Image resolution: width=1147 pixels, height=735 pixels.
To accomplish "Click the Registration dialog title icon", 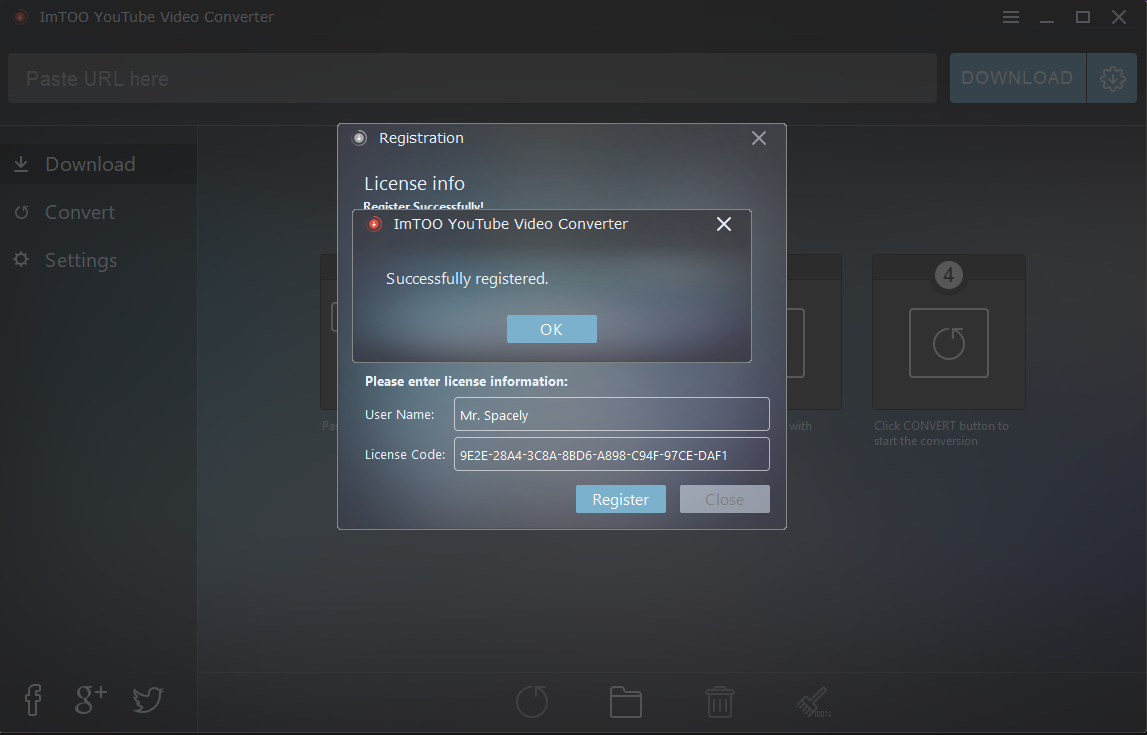I will pyautogui.click(x=359, y=138).
